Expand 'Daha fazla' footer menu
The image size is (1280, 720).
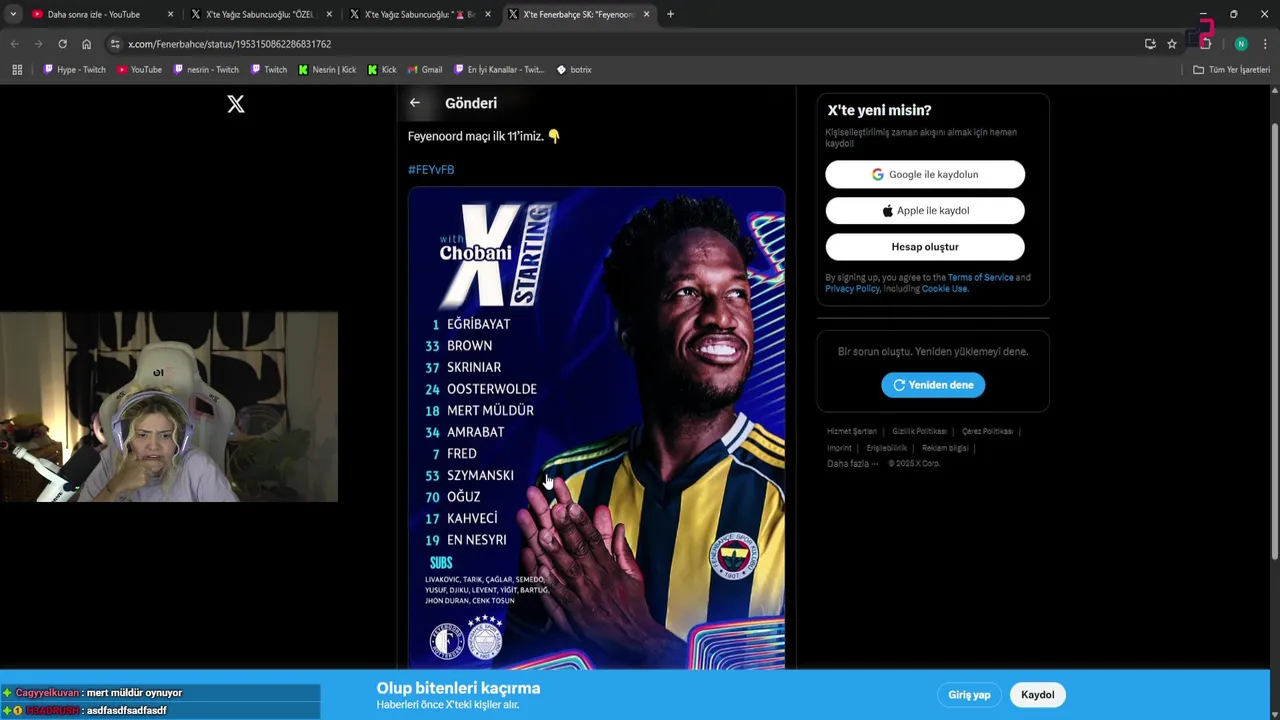pyautogui.click(x=853, y=464)
